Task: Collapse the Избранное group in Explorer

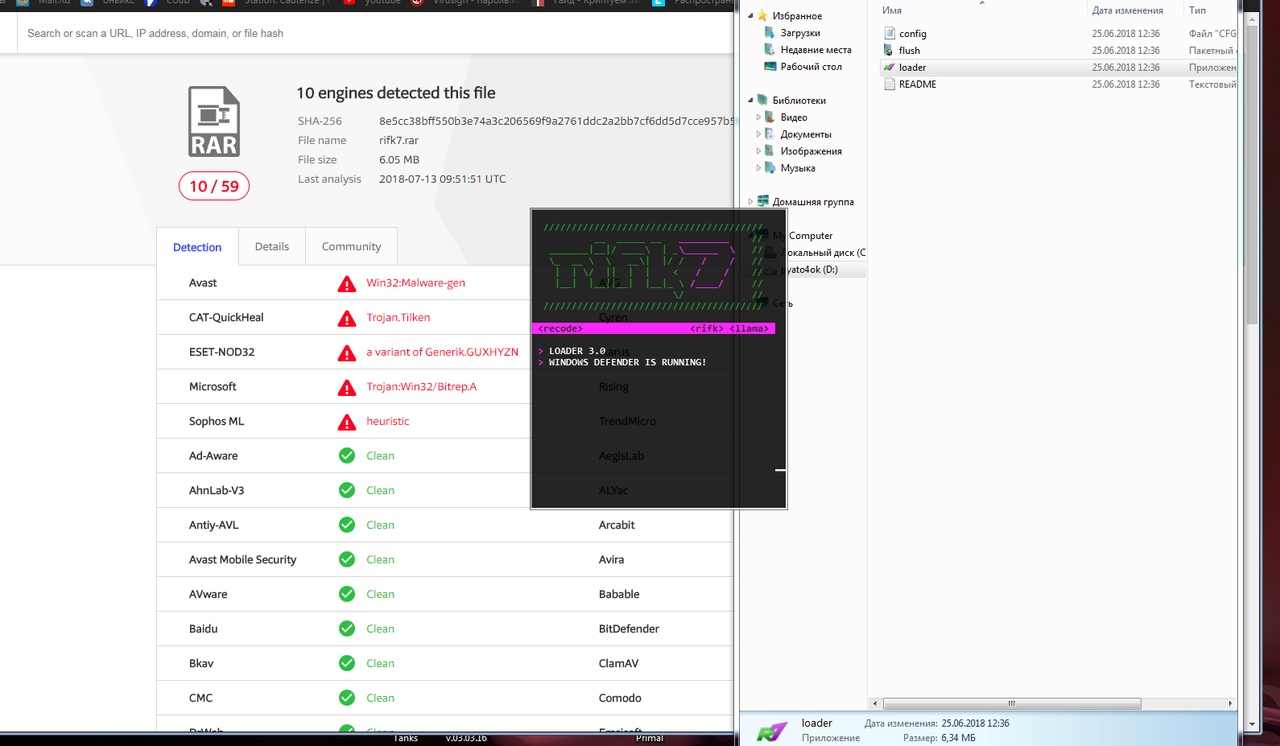Action: (x=751, y=16)
